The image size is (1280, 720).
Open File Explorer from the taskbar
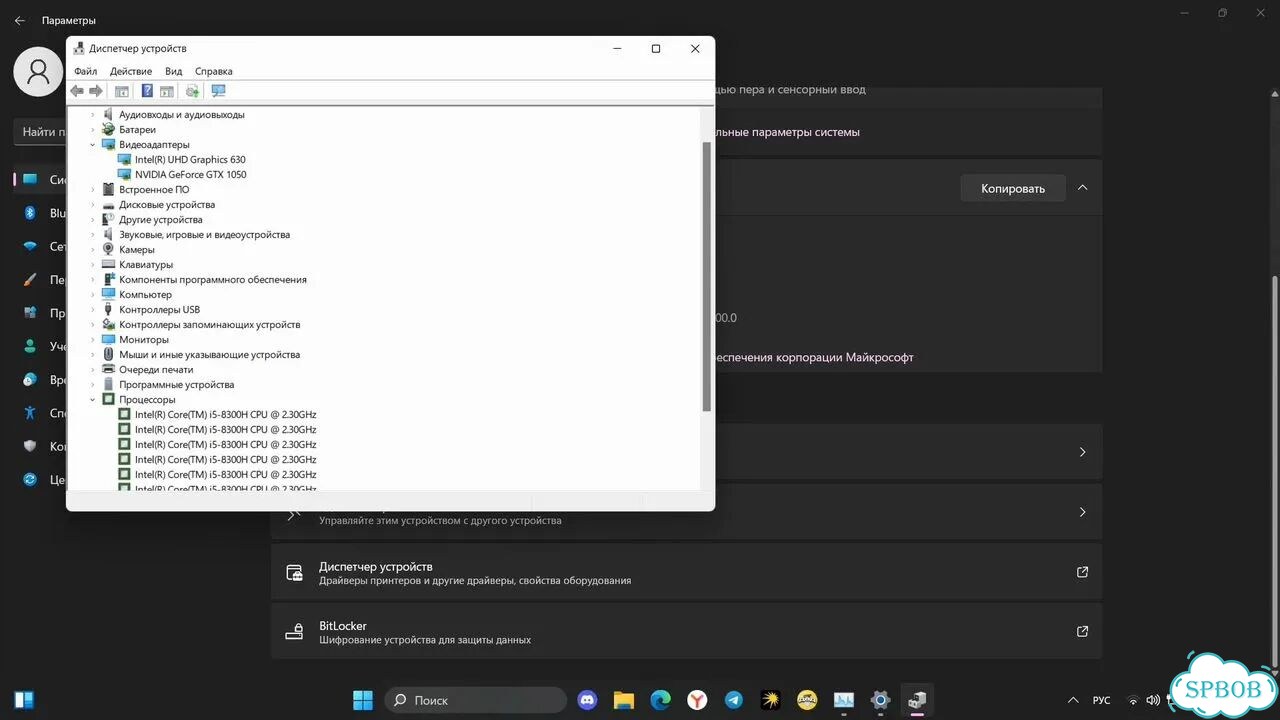tap(624, 700)
